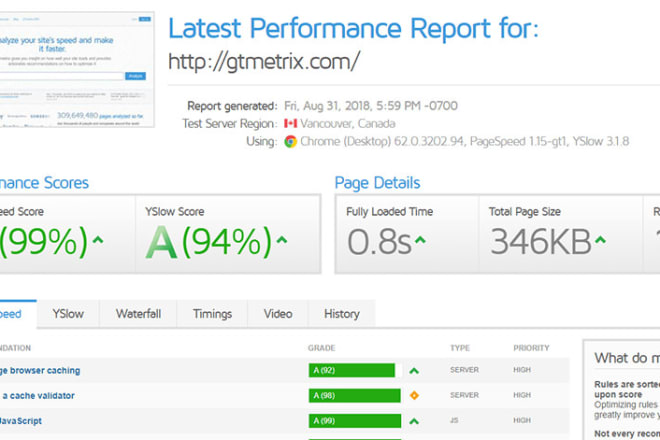Click the YSlow Score label
The width and height of the screenshot is (660, 440).
[x=175, y=211]
